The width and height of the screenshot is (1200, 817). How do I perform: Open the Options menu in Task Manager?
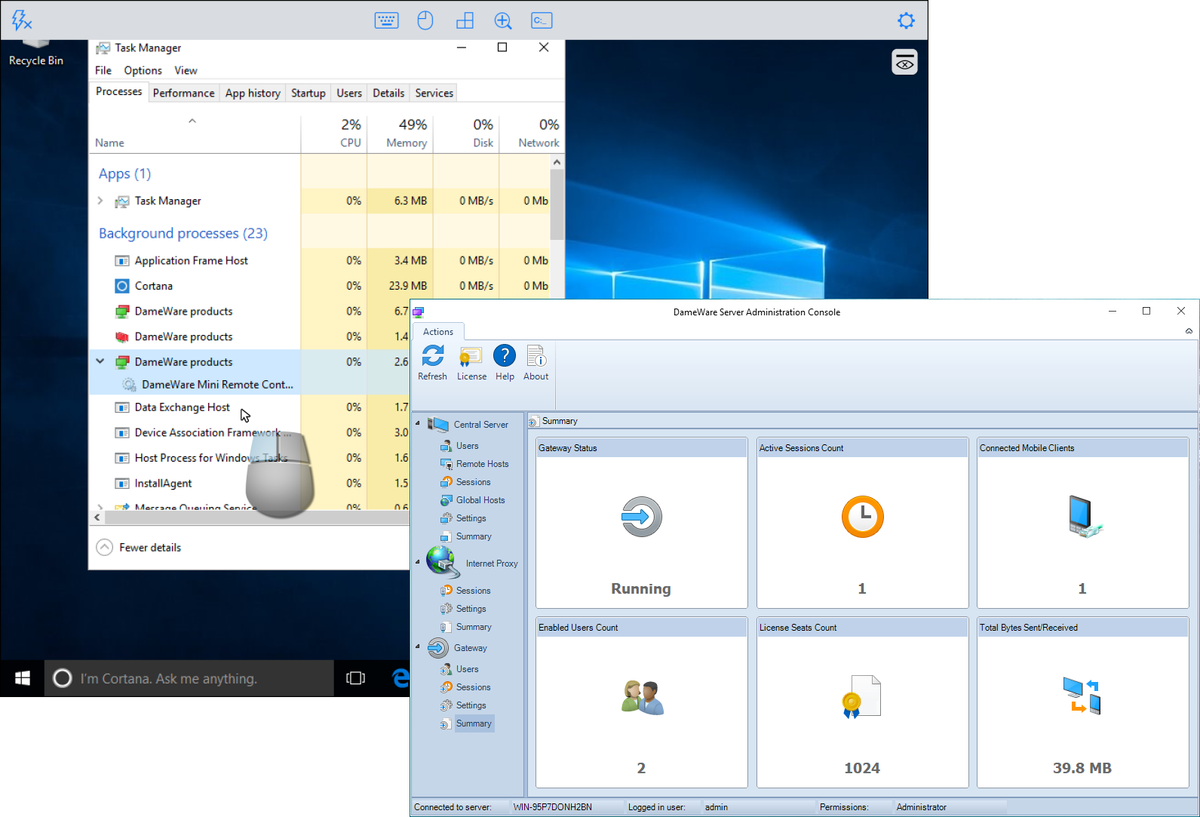point(142,70)
